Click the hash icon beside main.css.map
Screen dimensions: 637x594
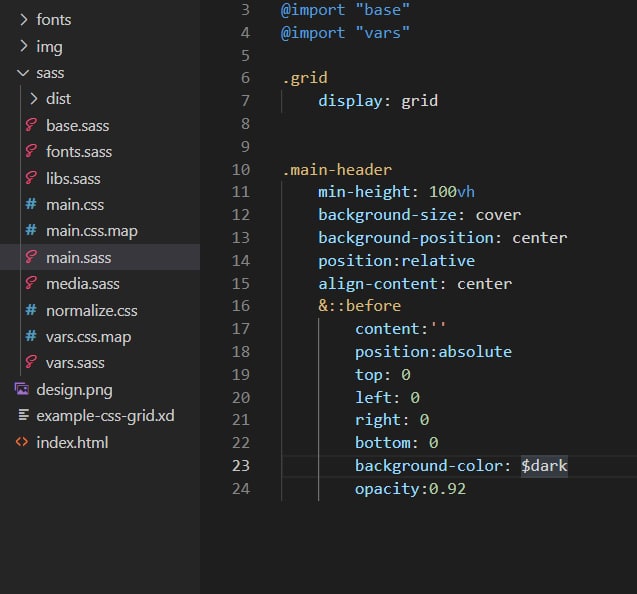point(31,230)
